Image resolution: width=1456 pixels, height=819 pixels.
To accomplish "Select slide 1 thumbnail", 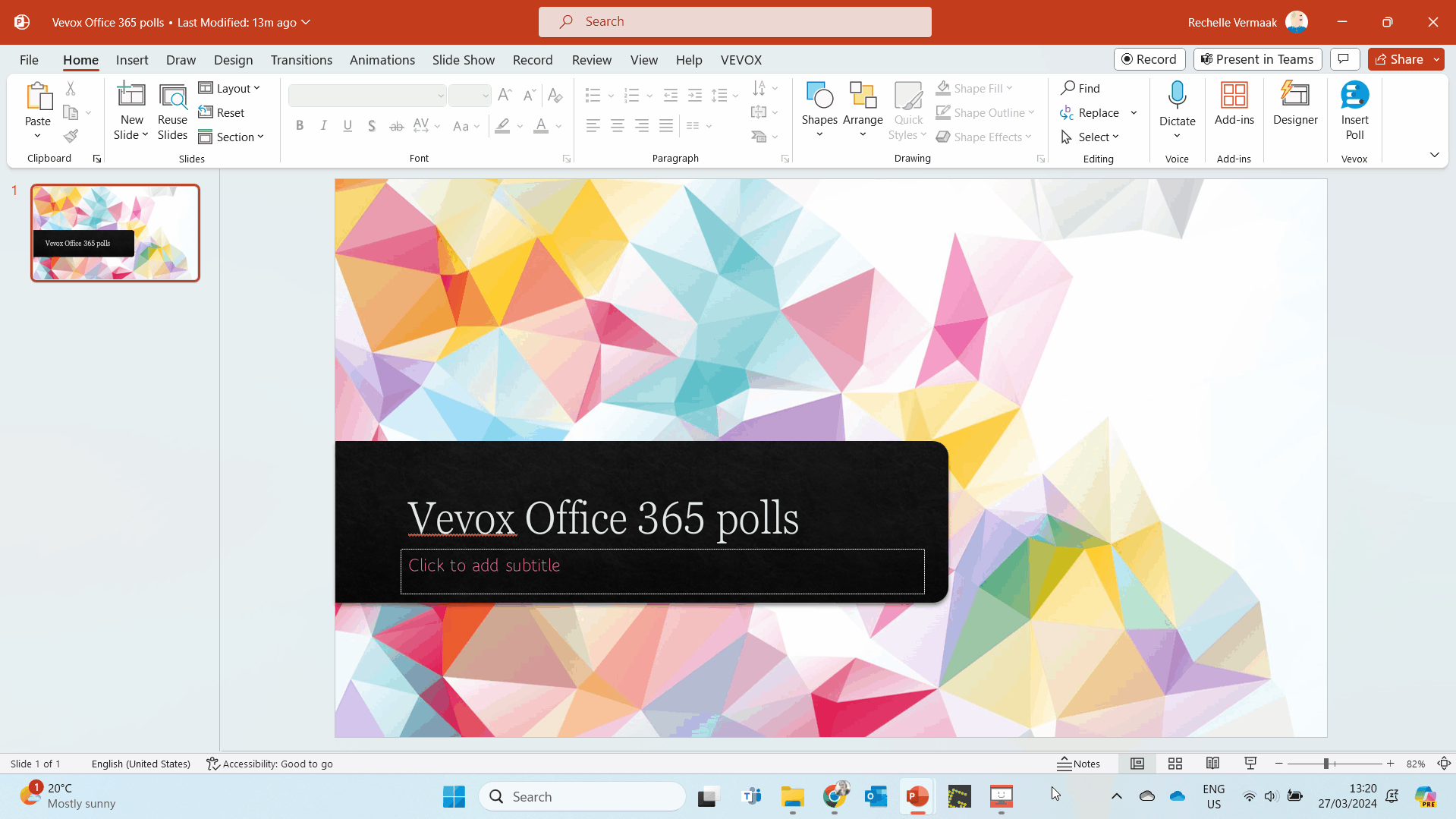I will point(115,232).
